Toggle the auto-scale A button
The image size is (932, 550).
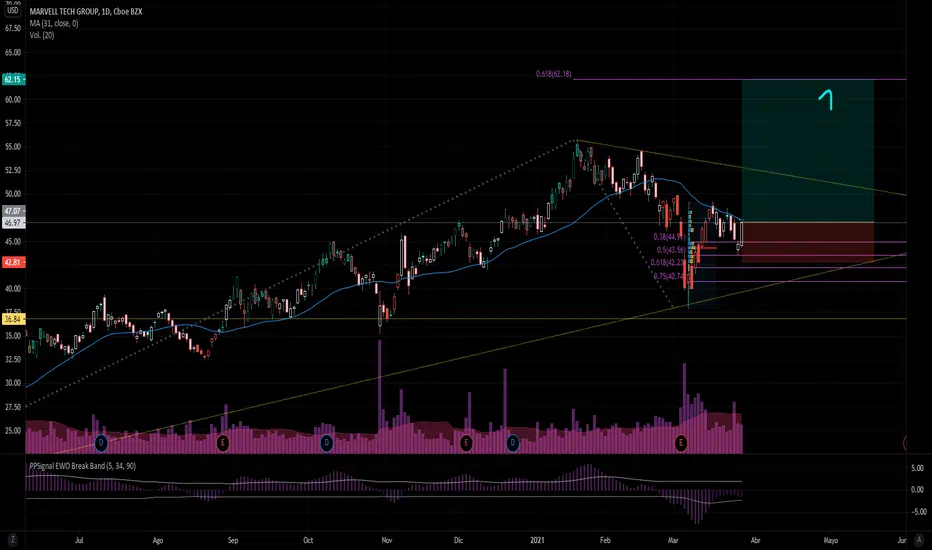pyautogui.click(x=920, y=540)
